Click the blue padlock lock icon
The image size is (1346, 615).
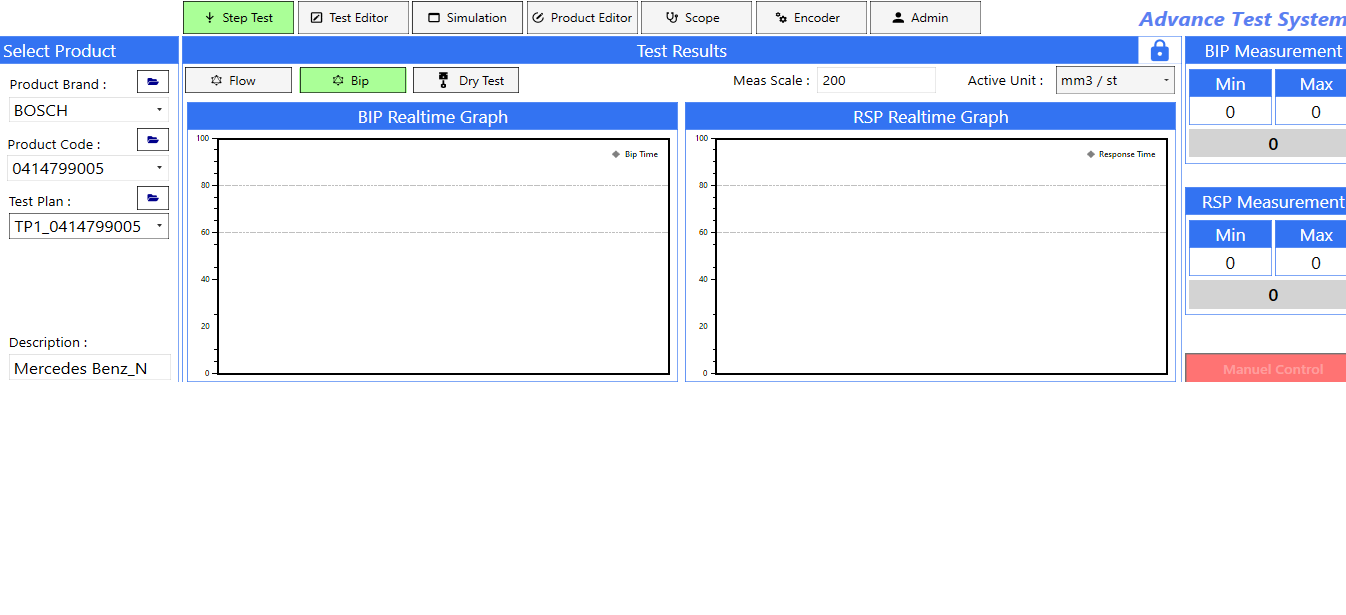point(1159,51)
